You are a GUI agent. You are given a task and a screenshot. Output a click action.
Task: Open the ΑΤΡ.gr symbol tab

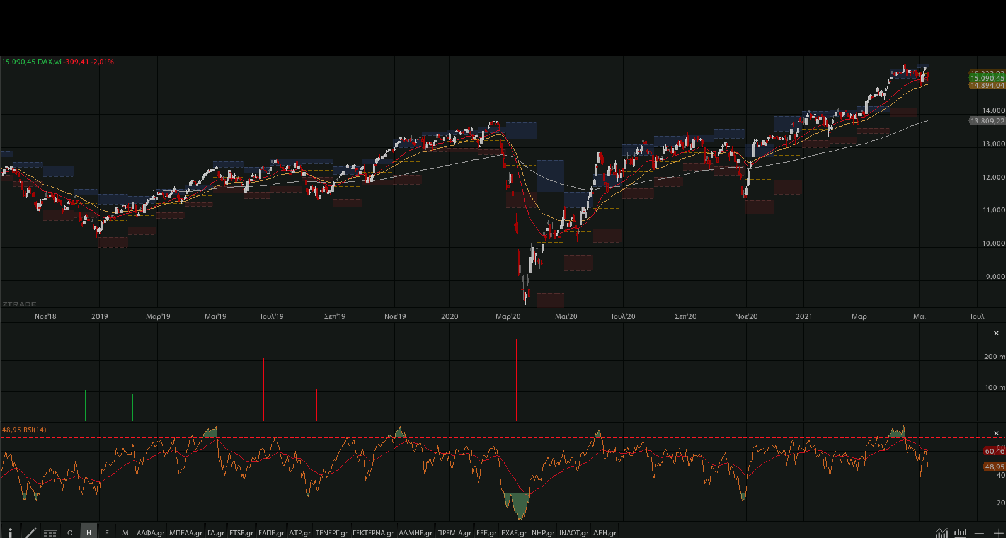300,533
